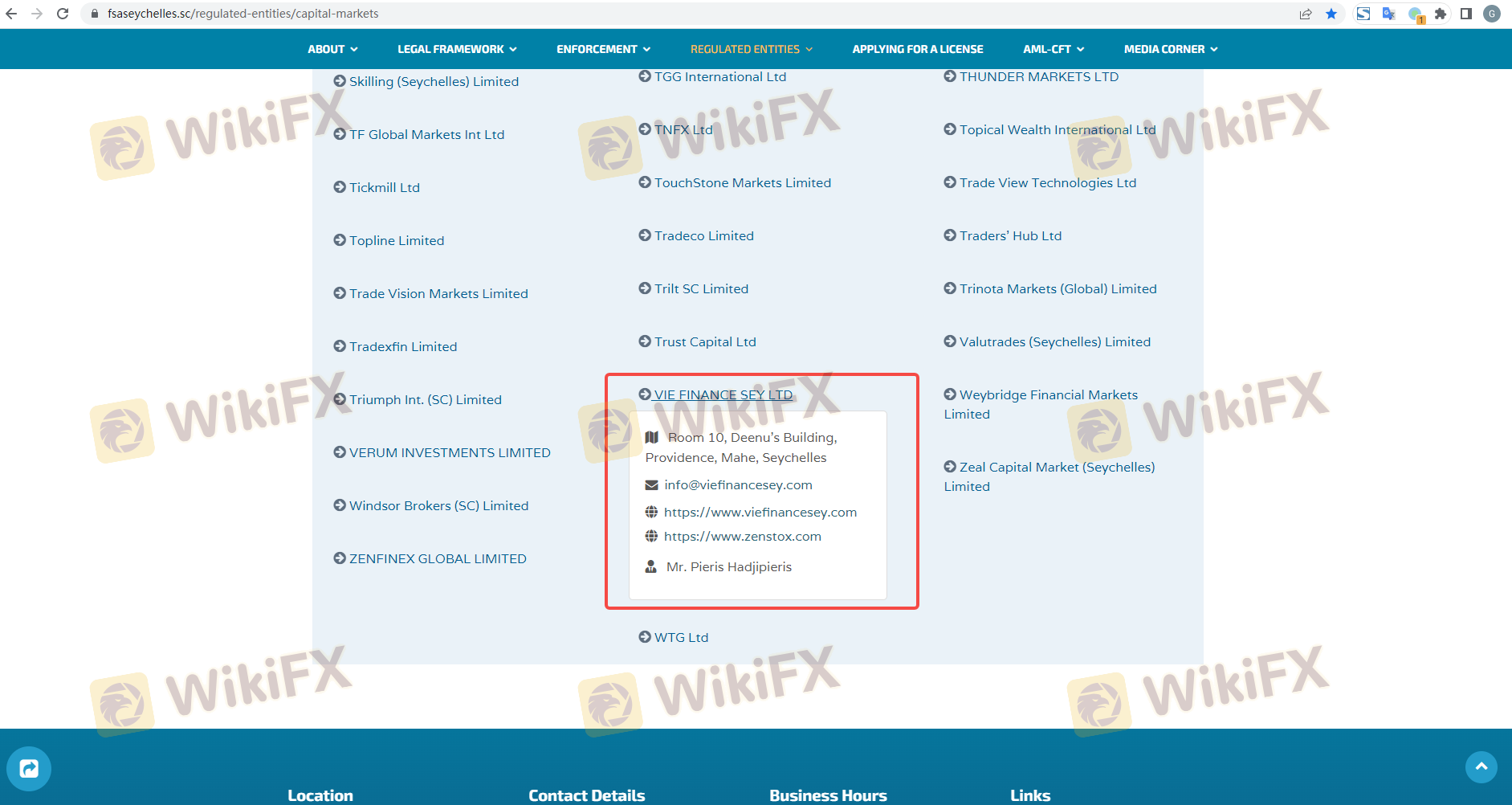Click the scroll-to-top arrow button
The height and width of the screenshot is (805, 1512).
pyautogui.click(x=1481, y=766)
